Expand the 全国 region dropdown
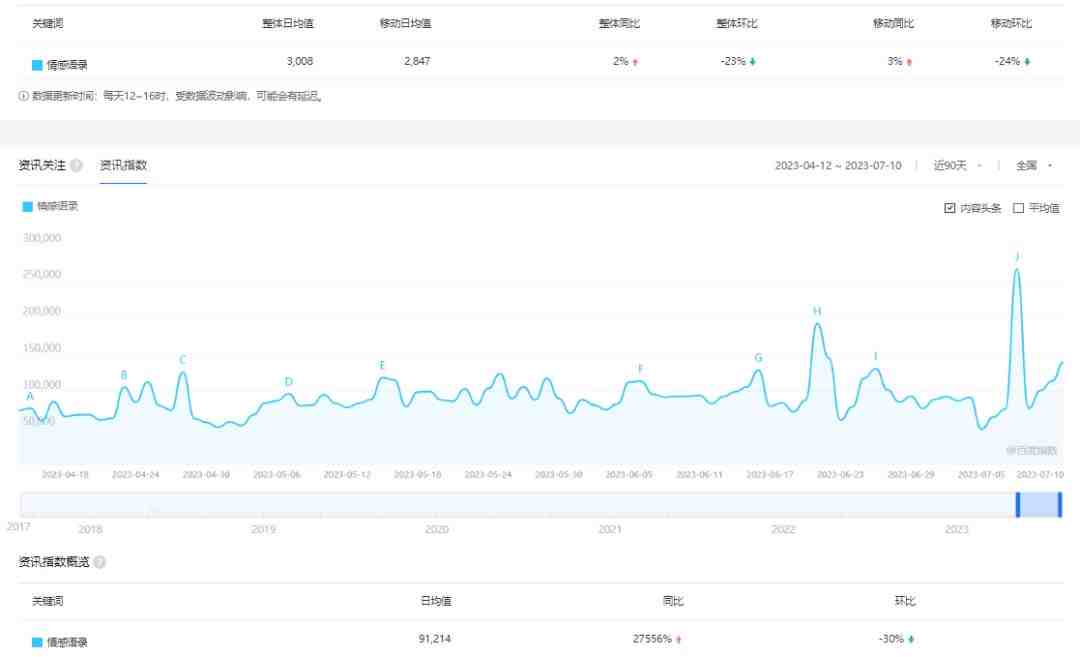 1030,165
